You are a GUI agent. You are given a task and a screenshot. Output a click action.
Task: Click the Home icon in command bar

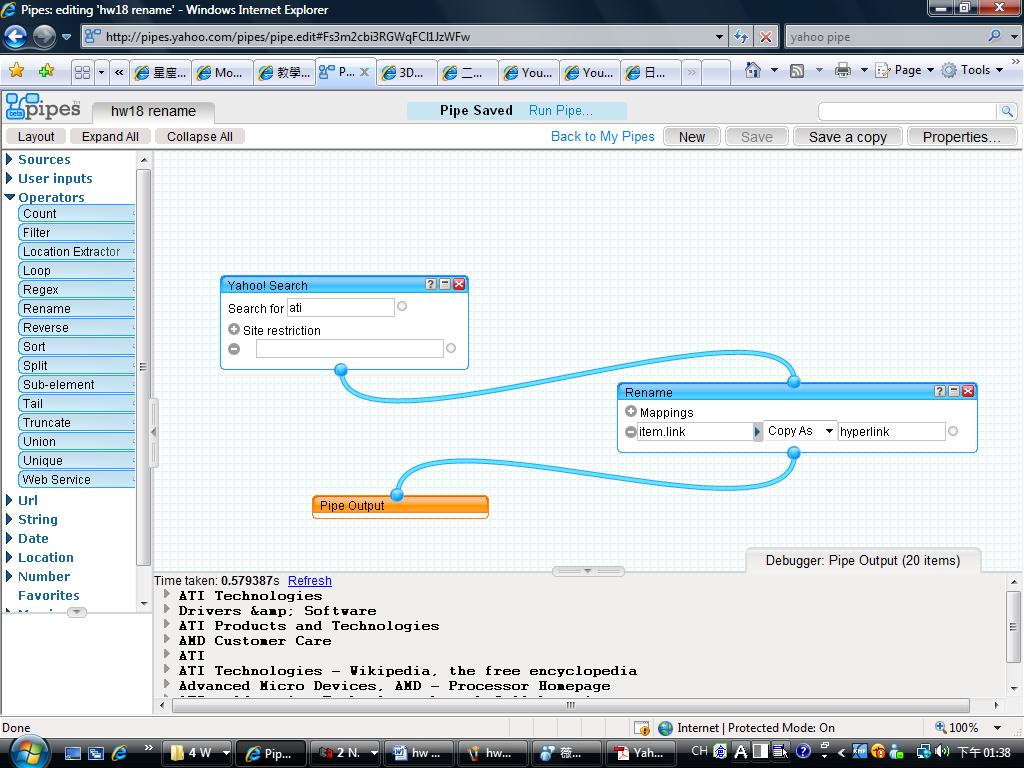(753, 70)
